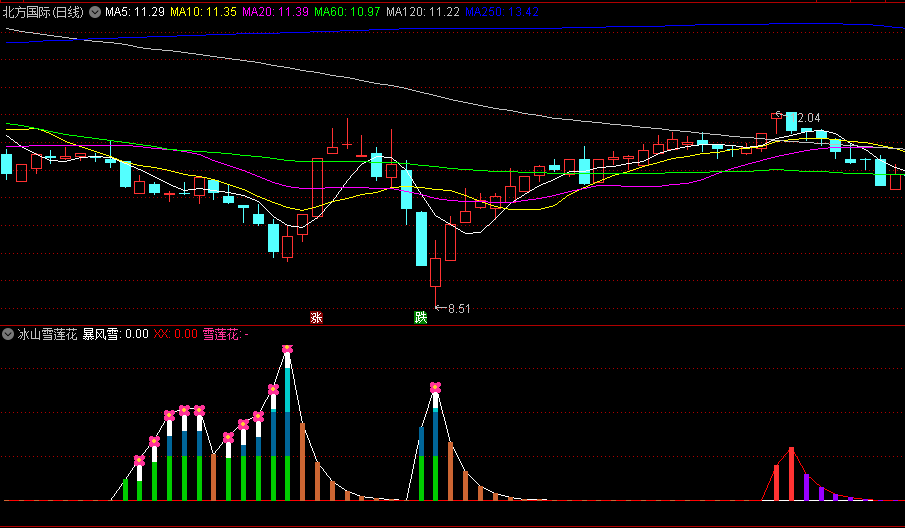
Task: Click the tallest red indicator bar at right
Action: [791, 474]
